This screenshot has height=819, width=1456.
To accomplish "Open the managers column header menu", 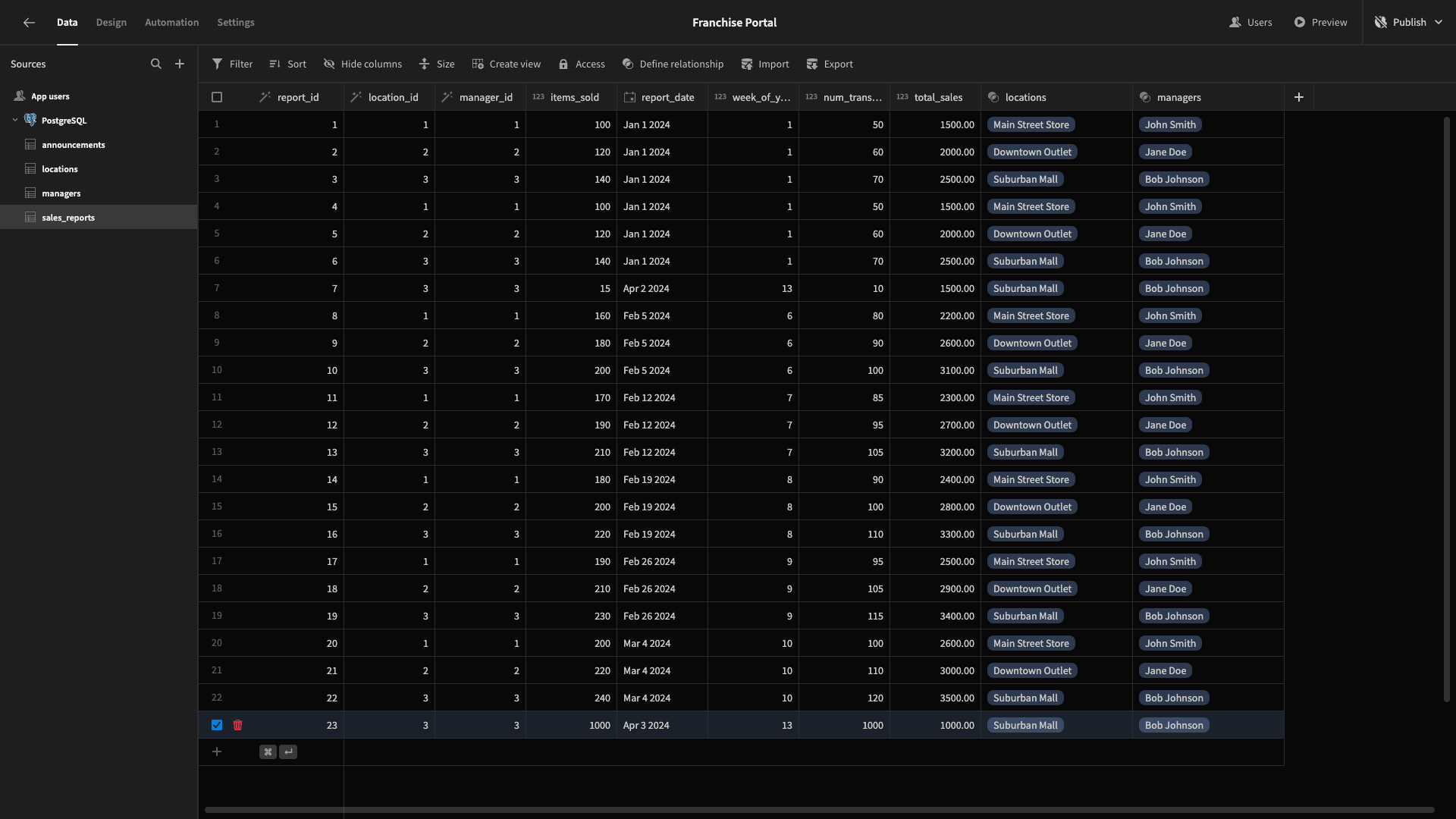I will (x=1208, y=97).
